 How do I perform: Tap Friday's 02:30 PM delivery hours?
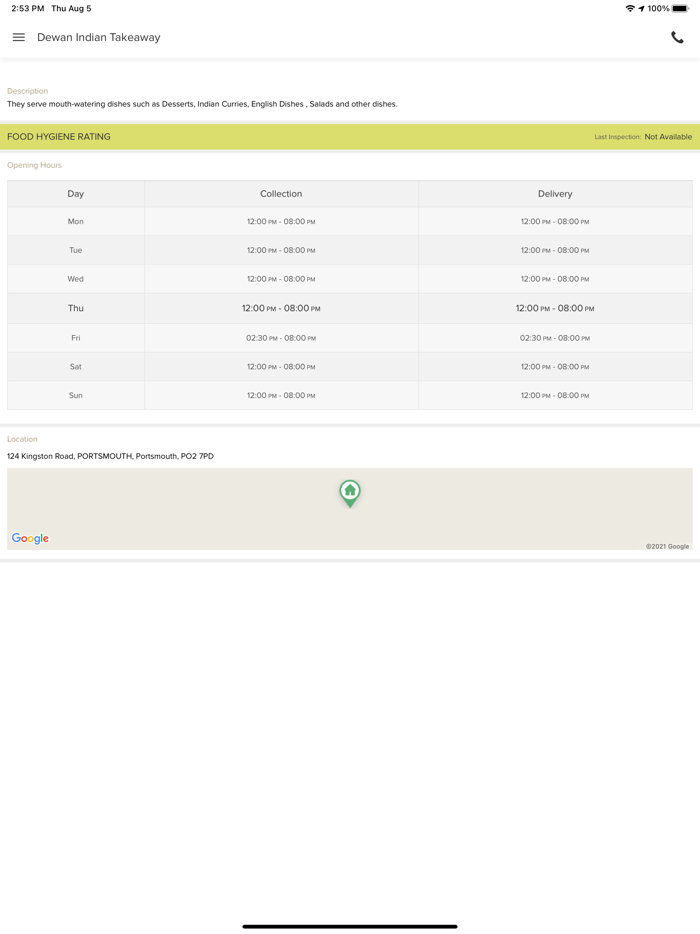(555, 338)
